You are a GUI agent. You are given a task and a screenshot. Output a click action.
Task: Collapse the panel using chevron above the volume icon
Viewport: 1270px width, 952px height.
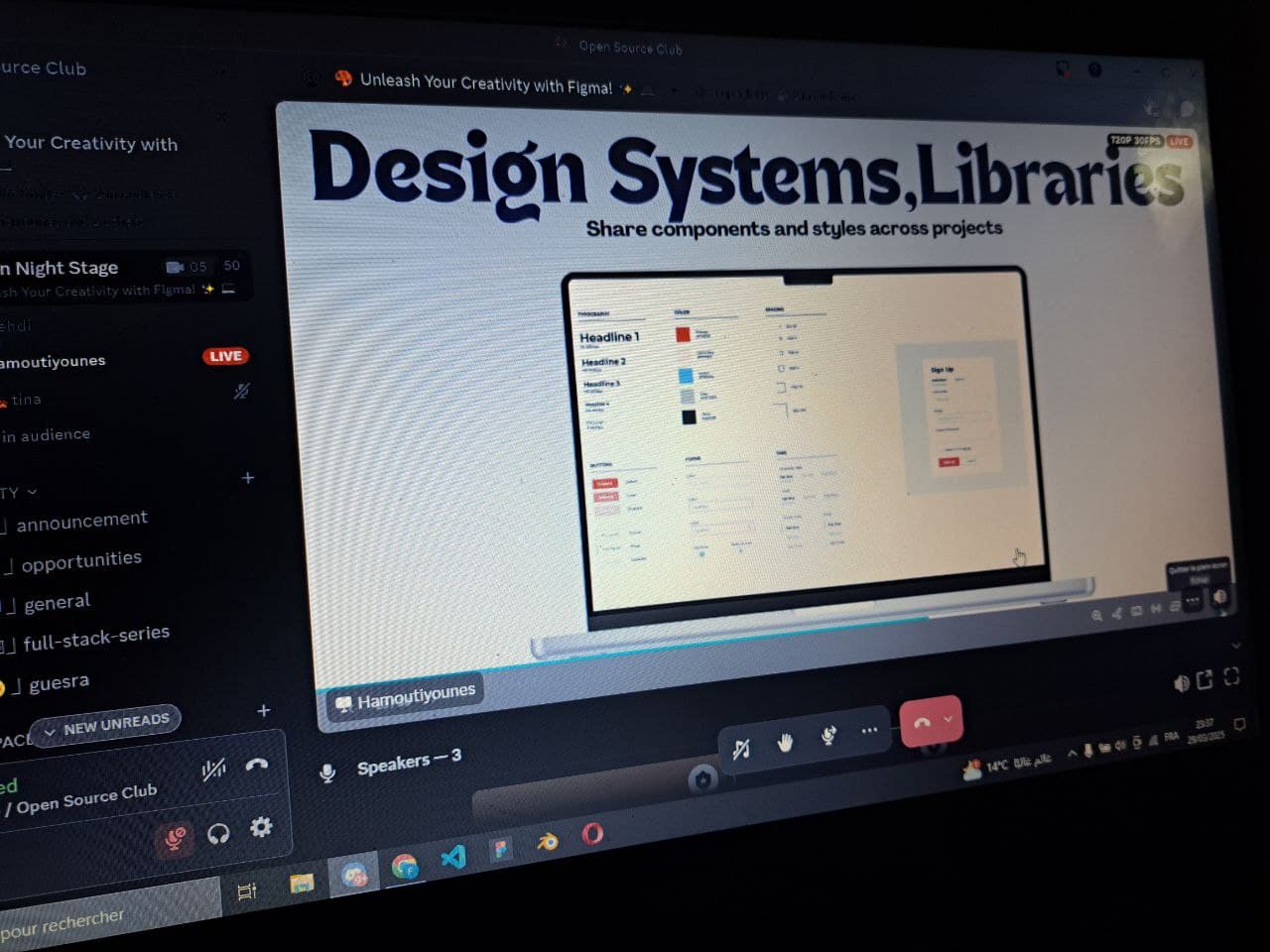click(x=1235, y=645)
